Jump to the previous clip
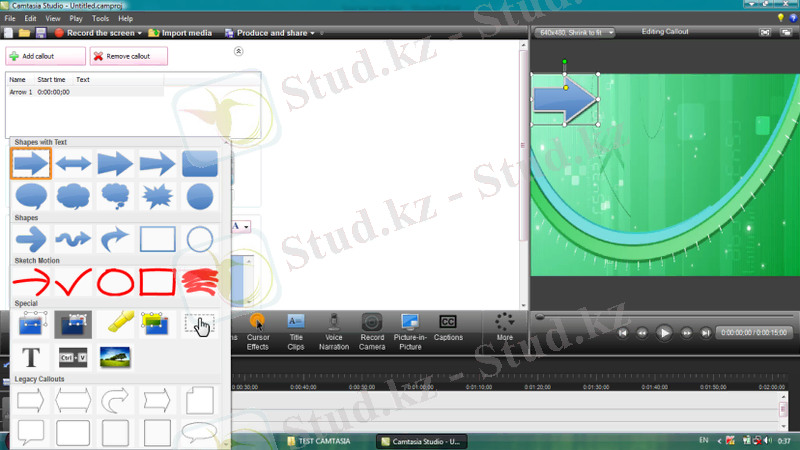The height and width of the screenshot is (450, 800). pos(622,333)
